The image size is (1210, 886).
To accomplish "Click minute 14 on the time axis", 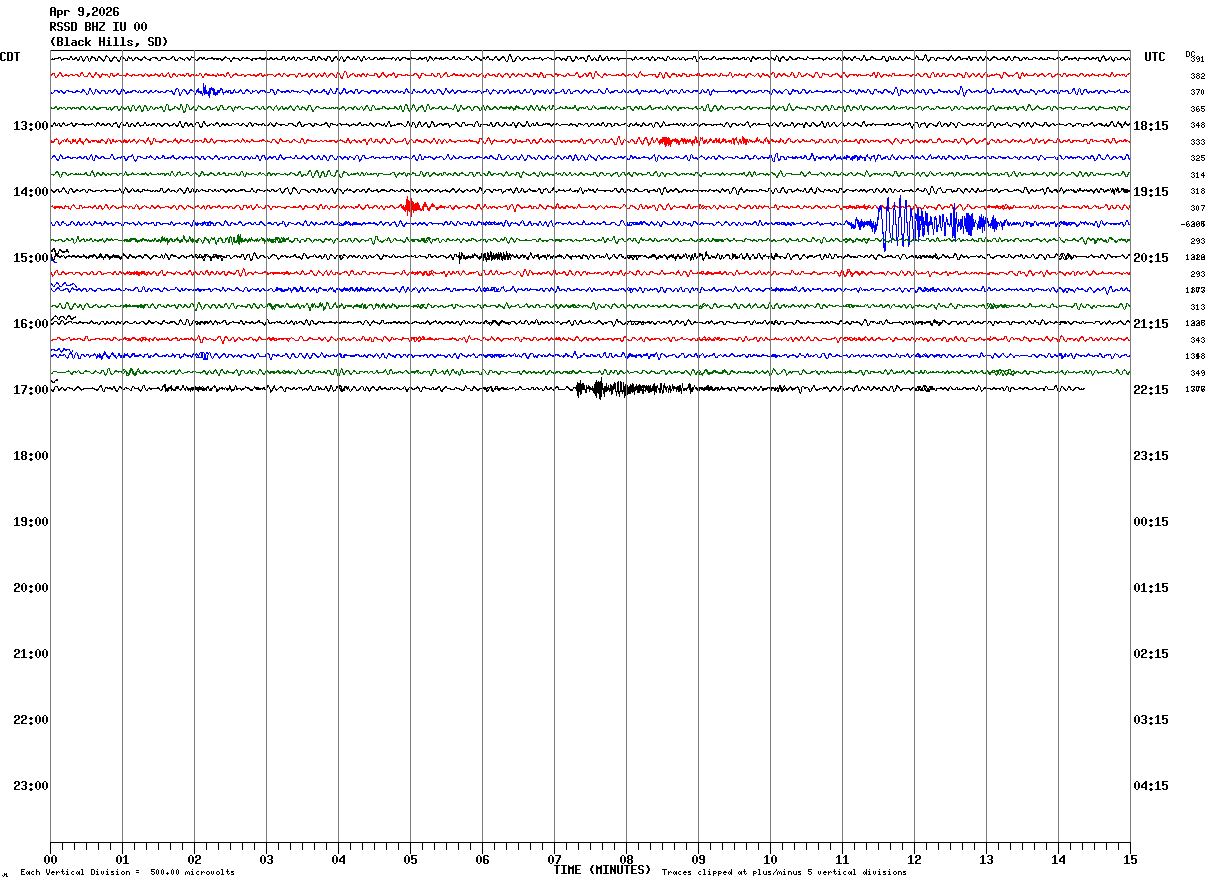I will pyautogui.click(x=1058, y=859).
